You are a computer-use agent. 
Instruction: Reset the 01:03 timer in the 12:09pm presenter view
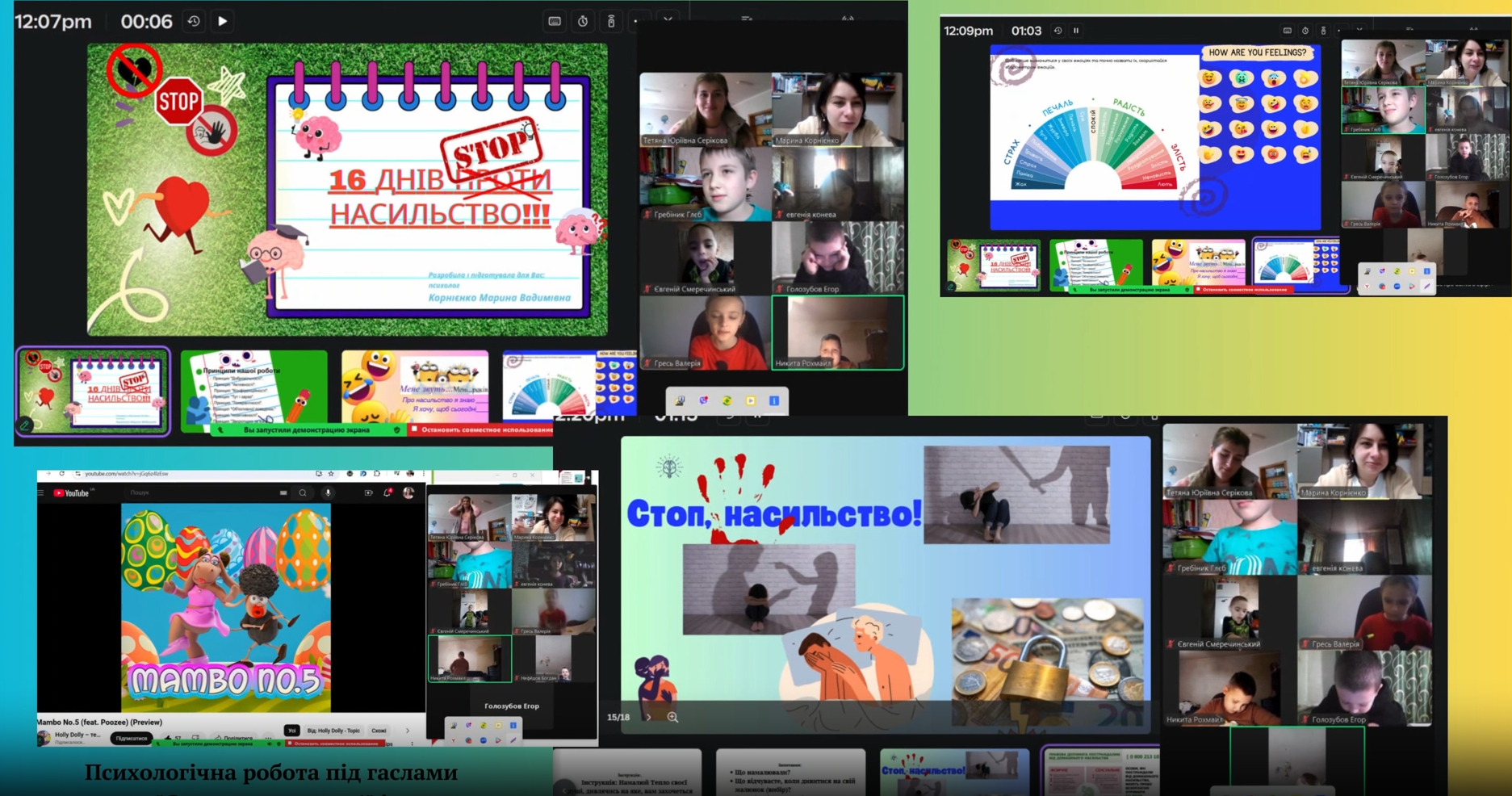click(x=1058, y=31)
